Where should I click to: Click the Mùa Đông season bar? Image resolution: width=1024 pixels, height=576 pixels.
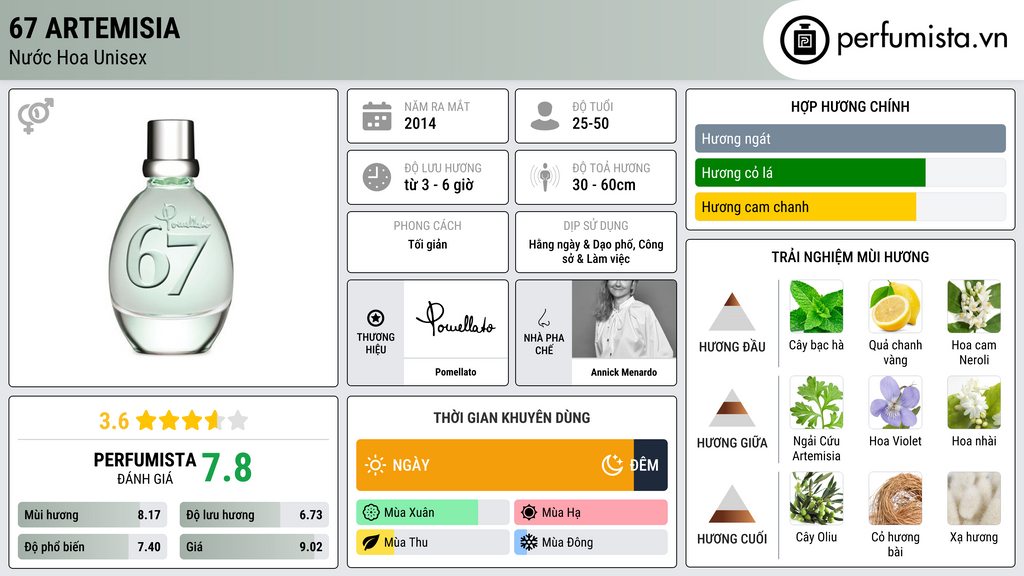[x=591, y=542]
